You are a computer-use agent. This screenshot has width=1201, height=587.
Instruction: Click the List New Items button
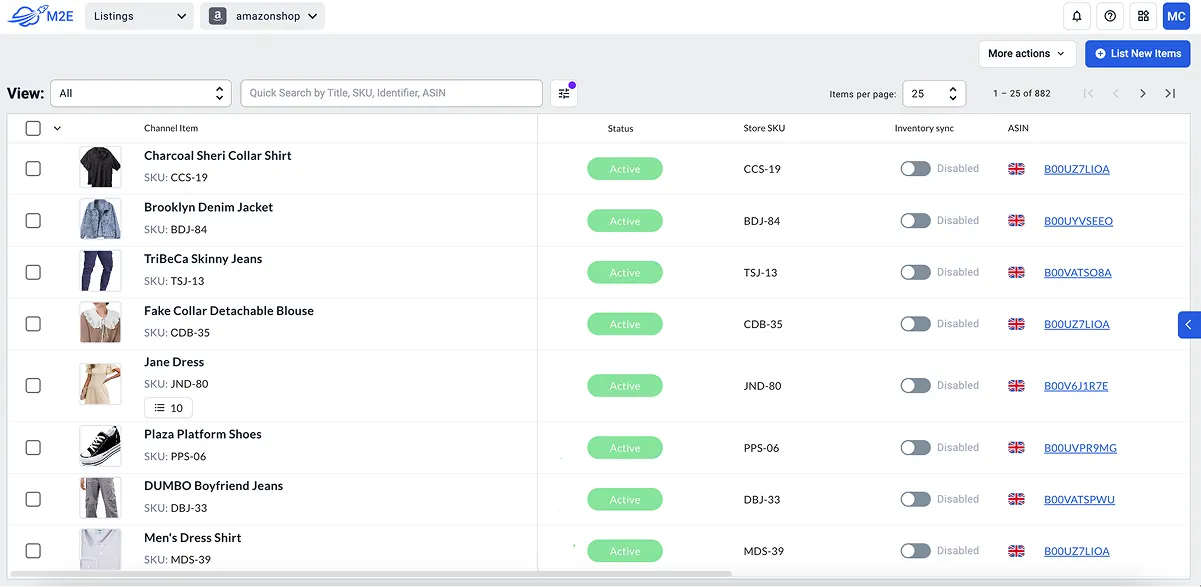pos(1137,53)
